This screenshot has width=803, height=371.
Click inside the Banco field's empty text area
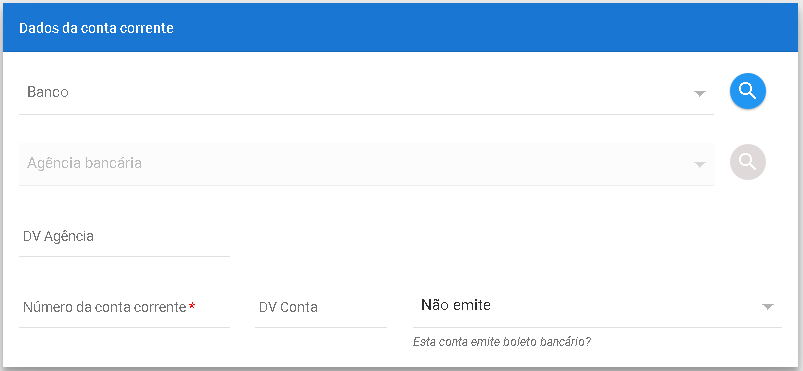pos(379,92)
